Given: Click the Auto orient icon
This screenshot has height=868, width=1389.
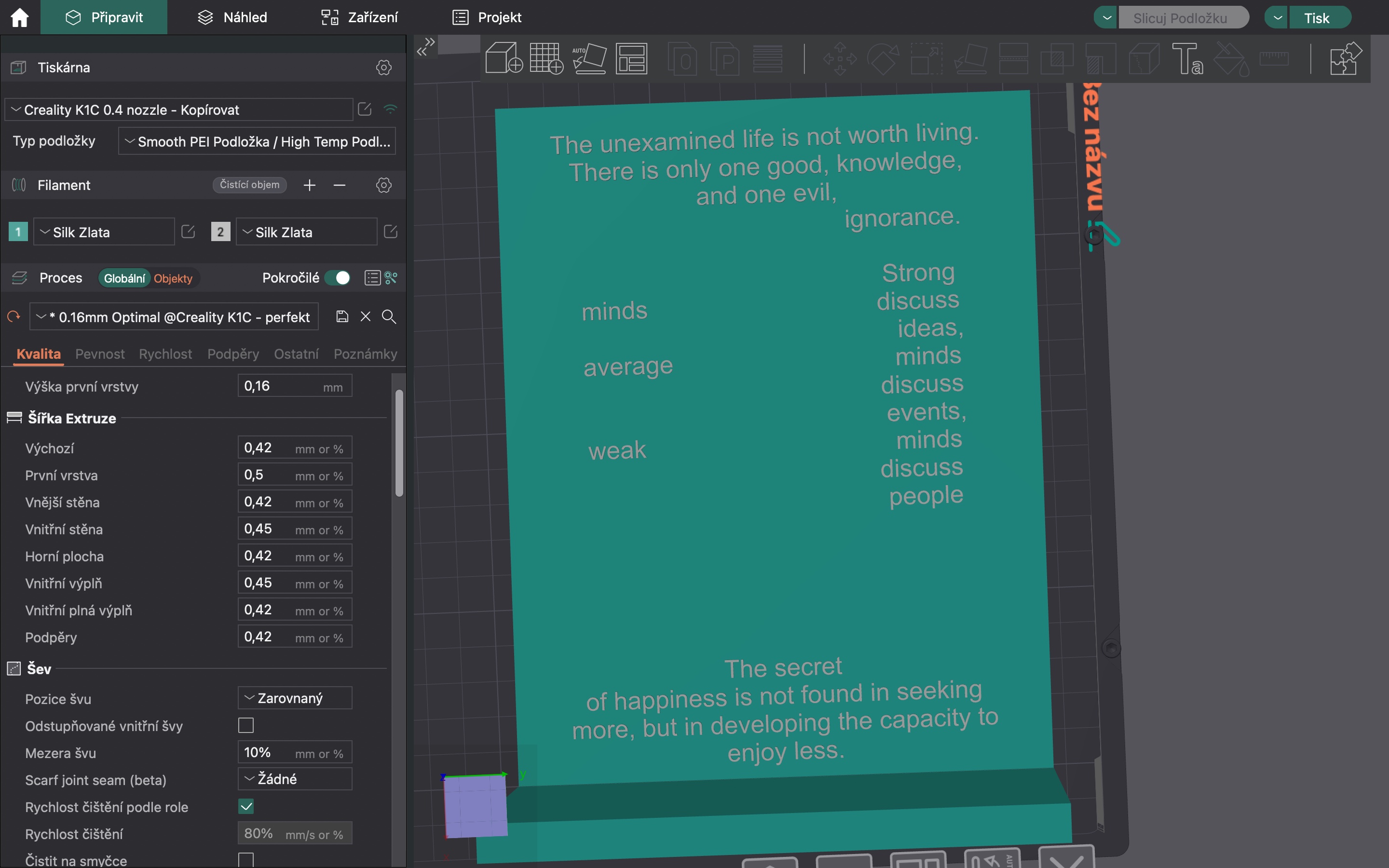Looking at the screenshot, I should click(589, 58).
